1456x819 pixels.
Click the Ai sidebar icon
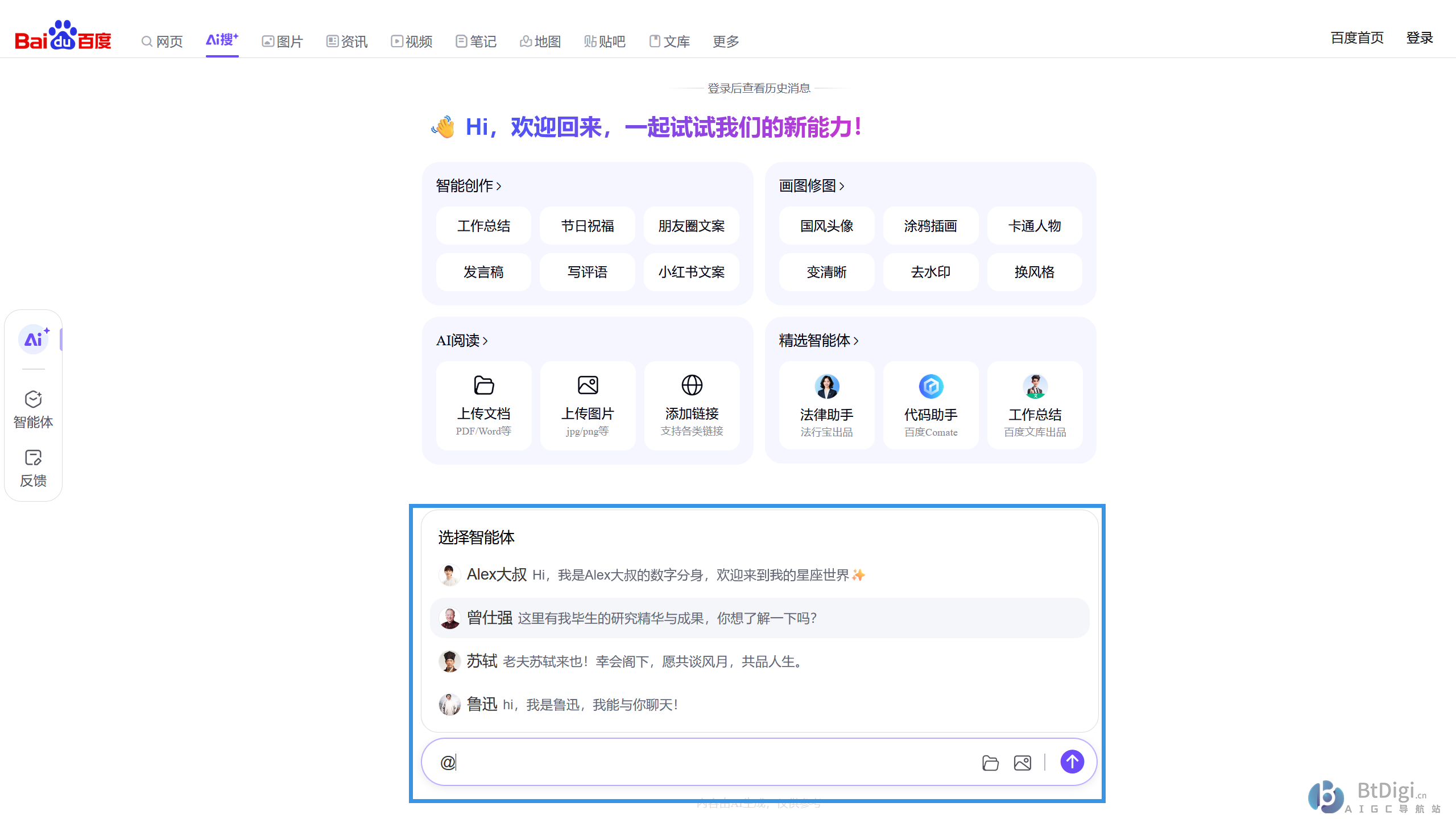point(34,340)
